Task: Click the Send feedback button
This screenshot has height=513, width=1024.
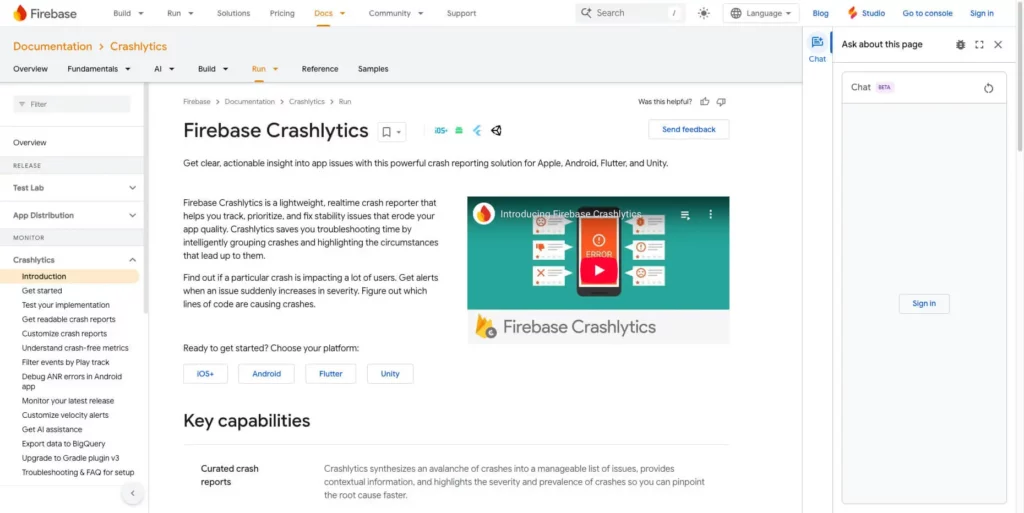Action: coord(688,129)
